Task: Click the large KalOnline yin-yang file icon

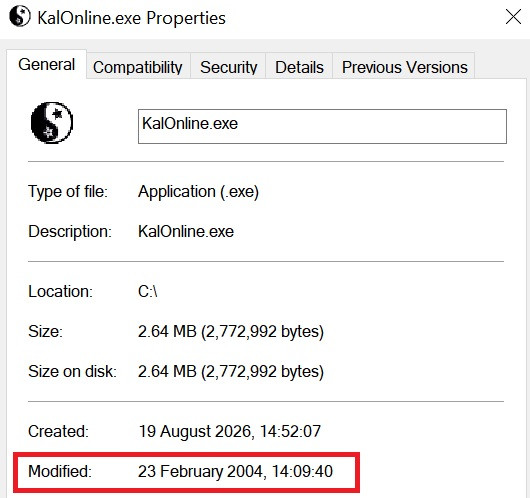Action: coord(52,123)
